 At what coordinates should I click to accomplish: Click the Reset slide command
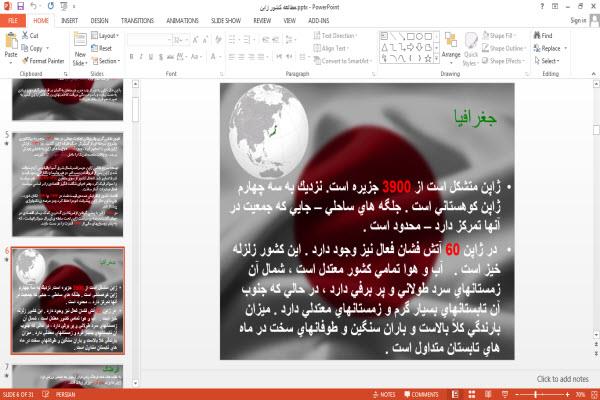(102, 48)
